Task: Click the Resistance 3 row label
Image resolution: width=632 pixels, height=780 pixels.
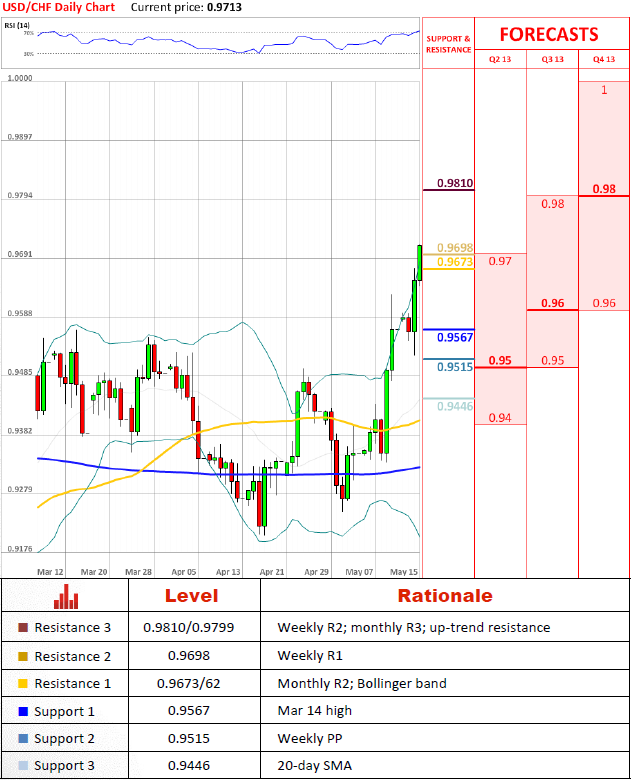Action: click(x=73, y=628)
